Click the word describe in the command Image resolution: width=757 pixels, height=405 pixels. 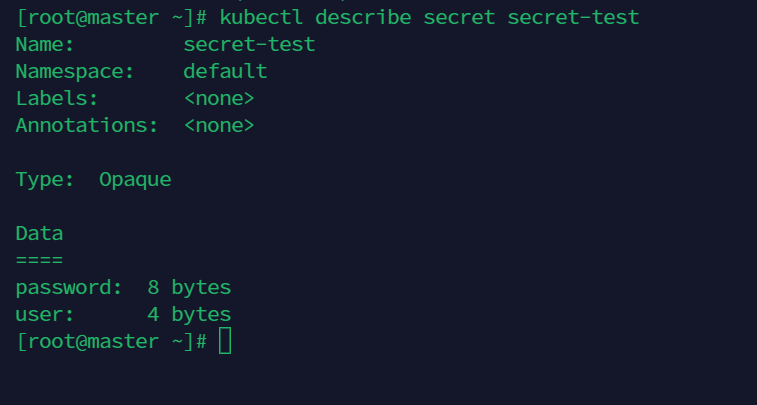[363, 18]
